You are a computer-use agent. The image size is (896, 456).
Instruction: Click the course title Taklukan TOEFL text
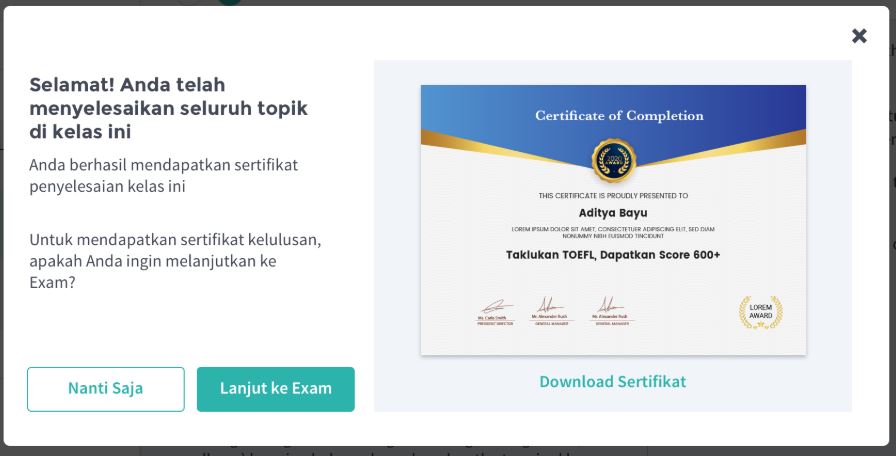pyautogui.click(x=613, y=255)
